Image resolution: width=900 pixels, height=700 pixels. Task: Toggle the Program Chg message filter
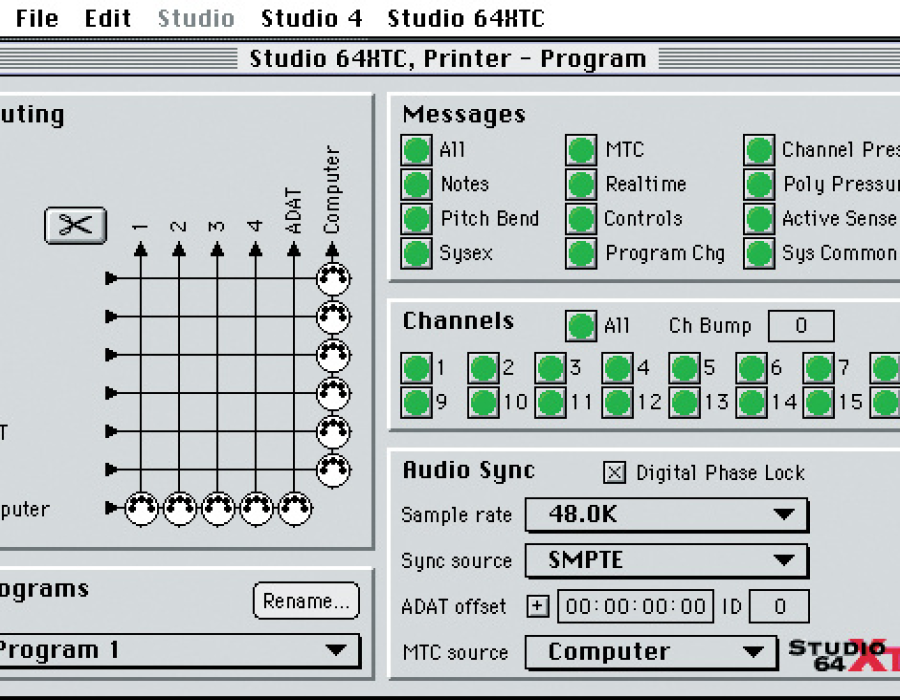click(x=581, y=254)
